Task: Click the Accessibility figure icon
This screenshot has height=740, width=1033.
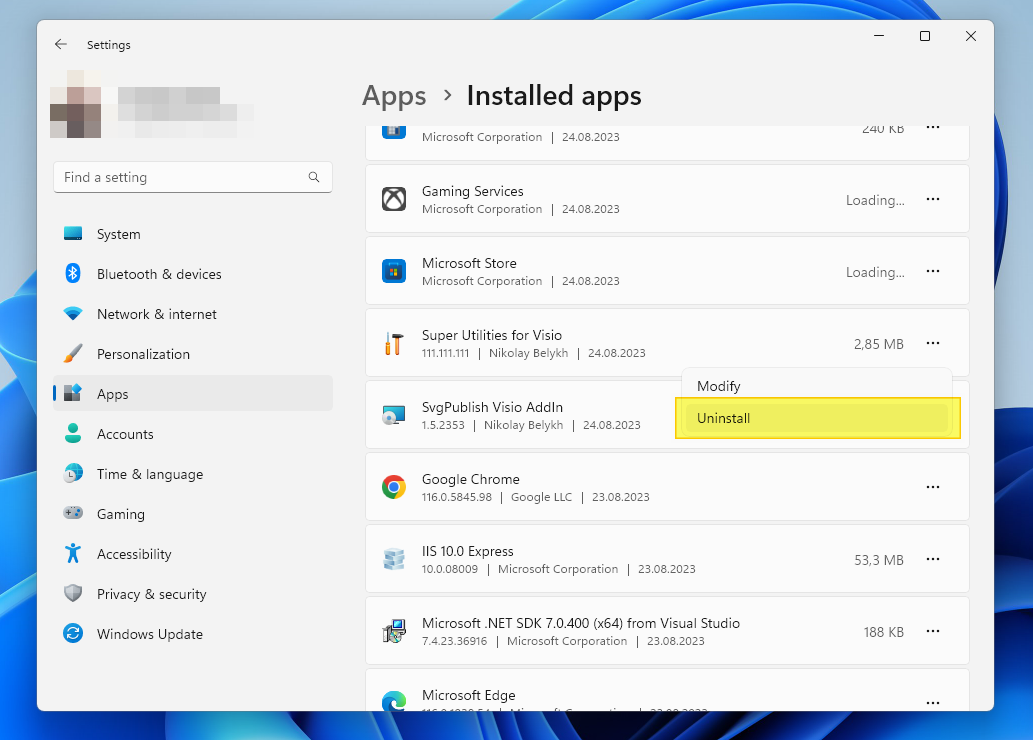Action: [x=73, y=554]
